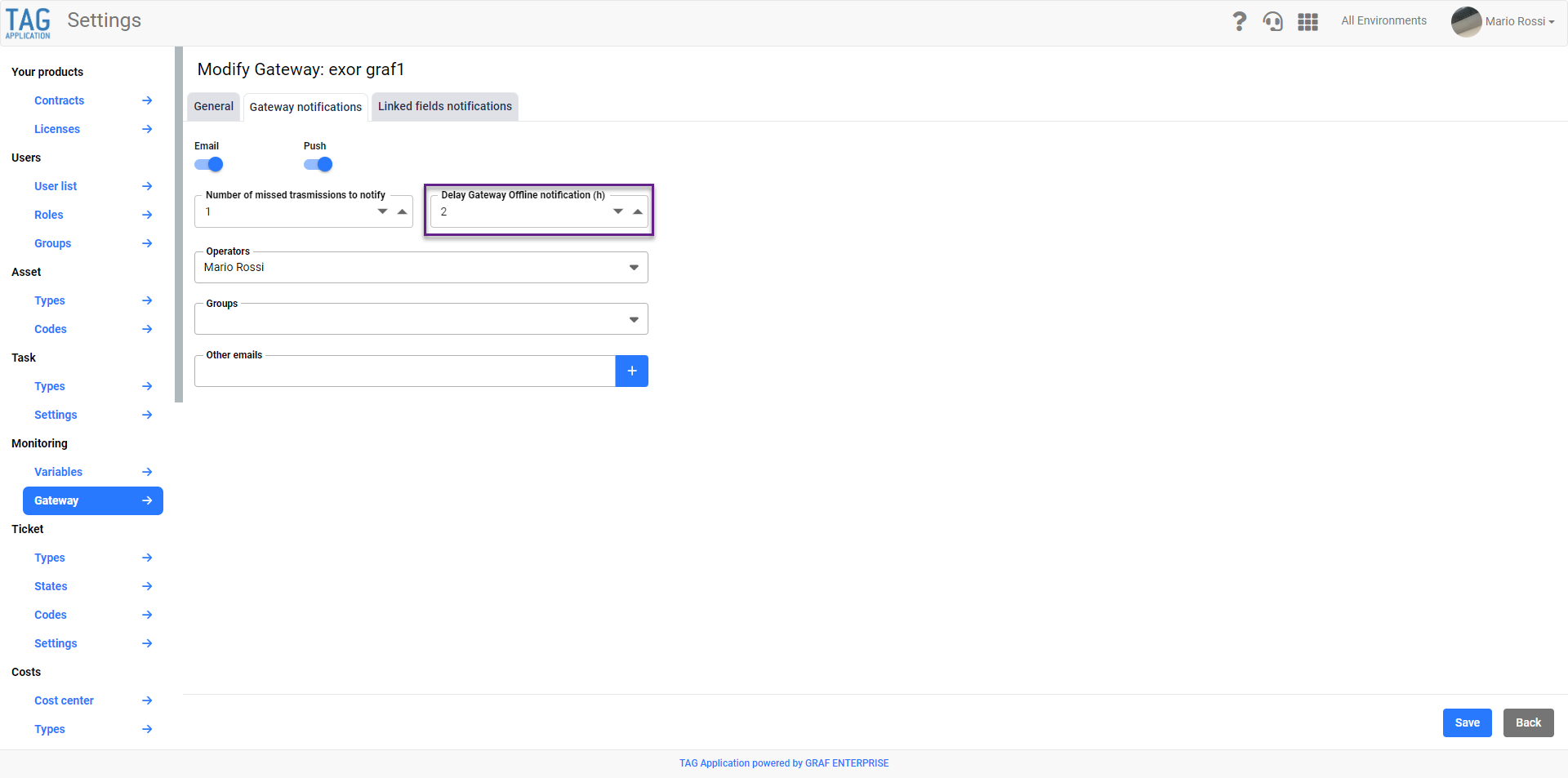The image size is (1568, 778).
Task: Select Gateway in Monitoring menu
Action: click(93, 500)
